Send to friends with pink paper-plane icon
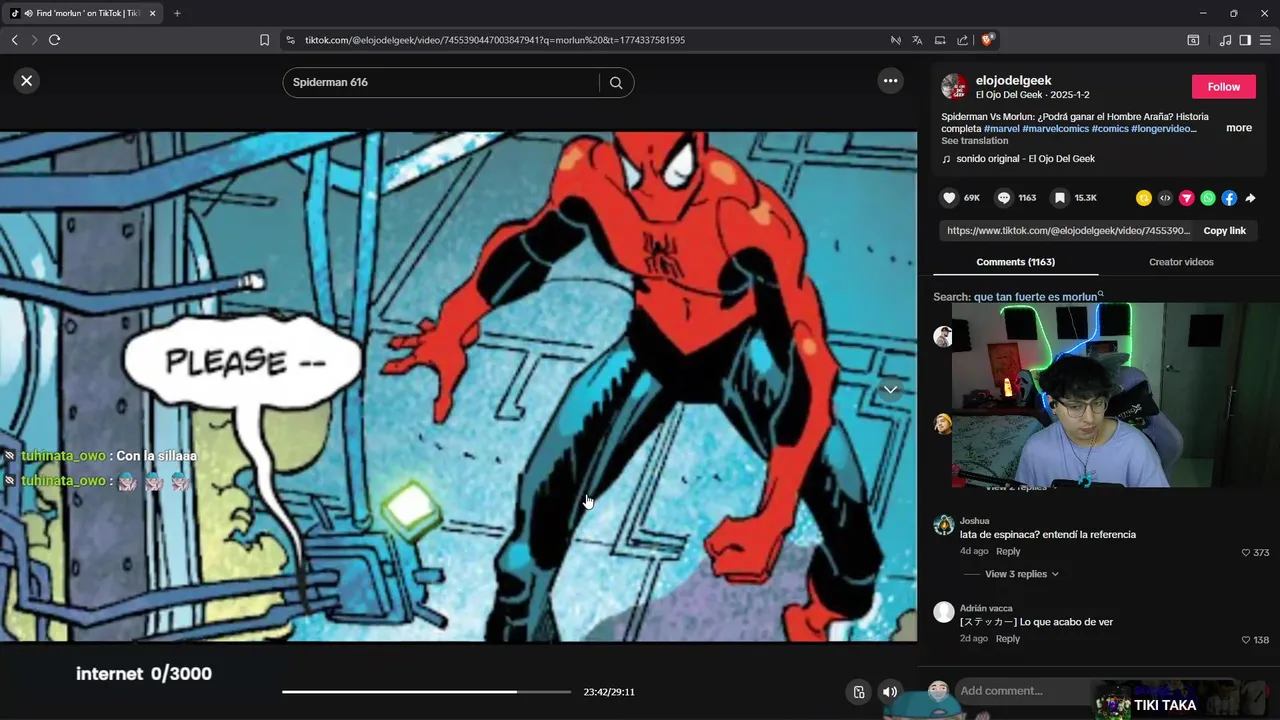Viewport: 1280px width, 720px height. [1187, 198]
